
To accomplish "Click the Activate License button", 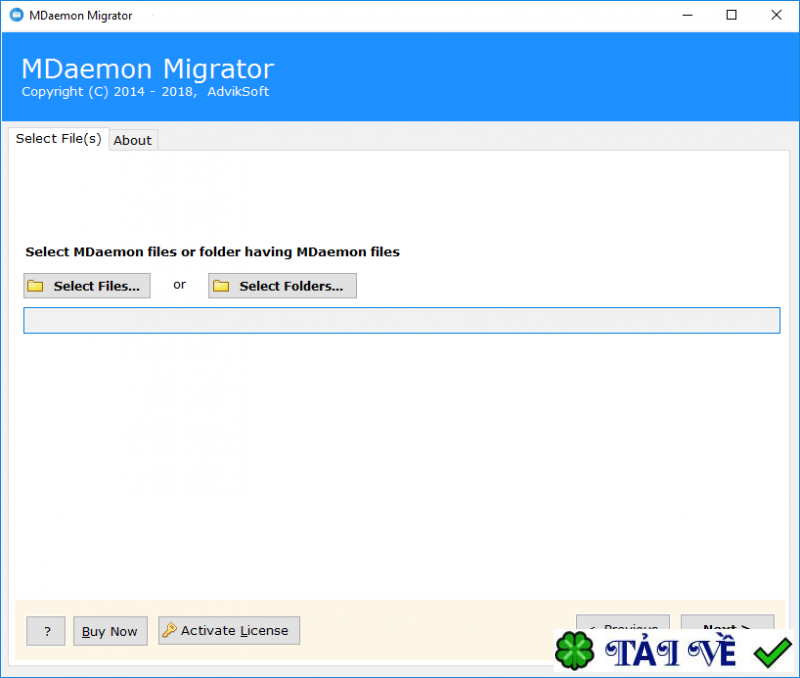I will coord(229,631).
